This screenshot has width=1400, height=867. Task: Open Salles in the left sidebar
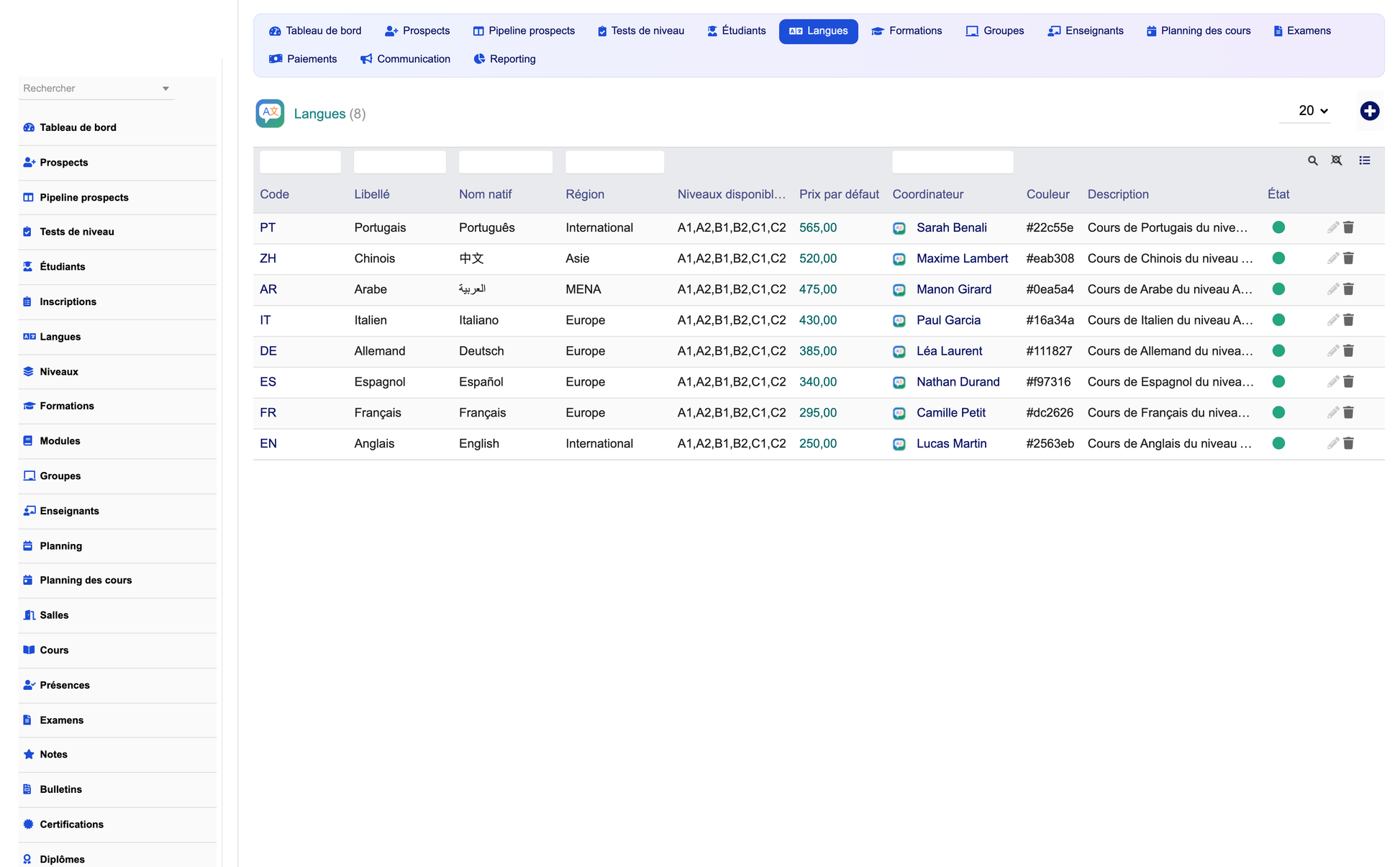117,615
